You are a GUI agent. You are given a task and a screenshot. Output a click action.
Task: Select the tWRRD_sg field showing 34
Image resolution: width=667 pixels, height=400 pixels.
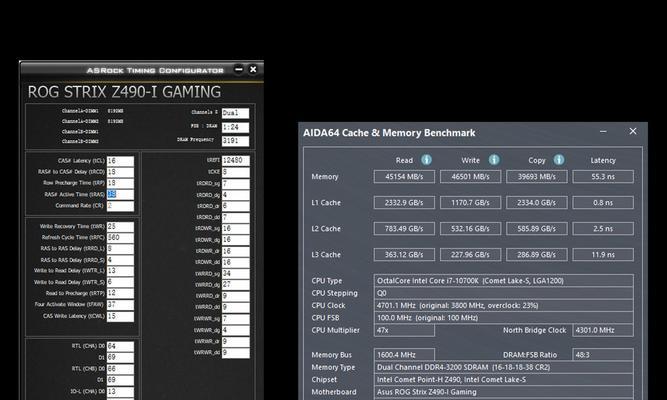tap(236, 274)
